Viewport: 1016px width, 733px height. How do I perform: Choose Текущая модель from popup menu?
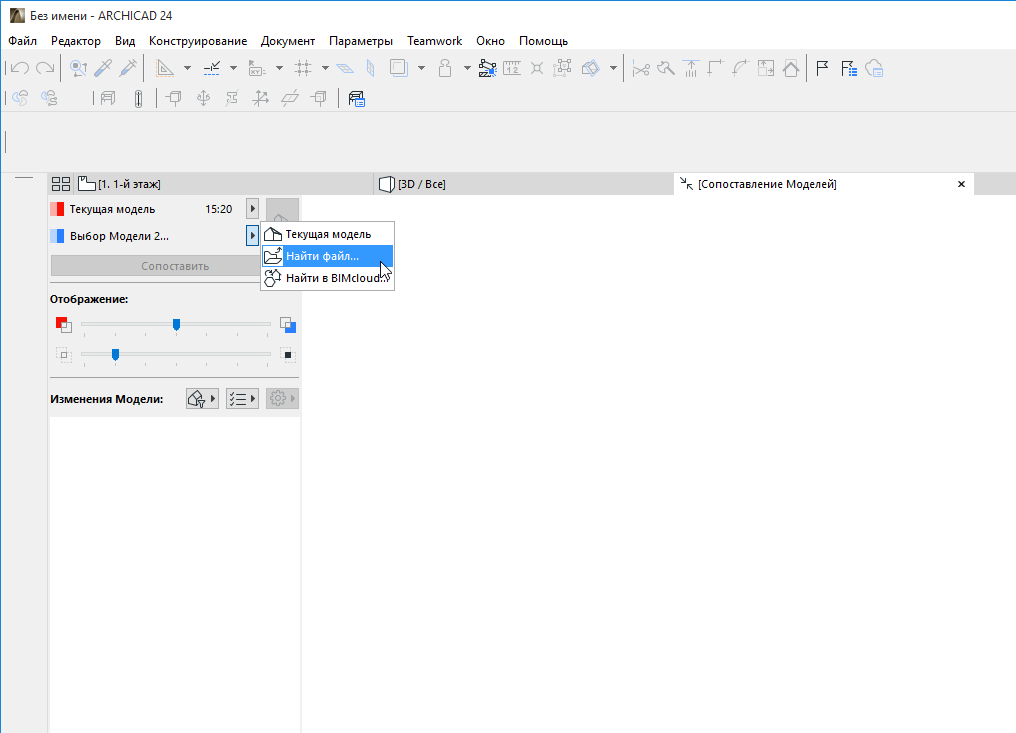pos(327,234)
